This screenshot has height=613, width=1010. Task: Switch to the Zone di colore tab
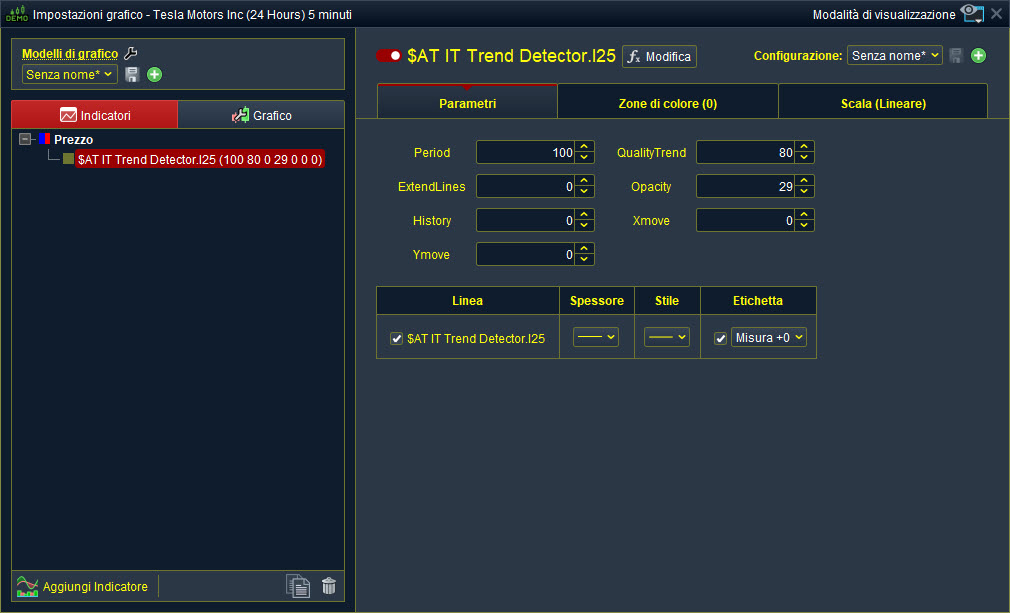(667, 103)
